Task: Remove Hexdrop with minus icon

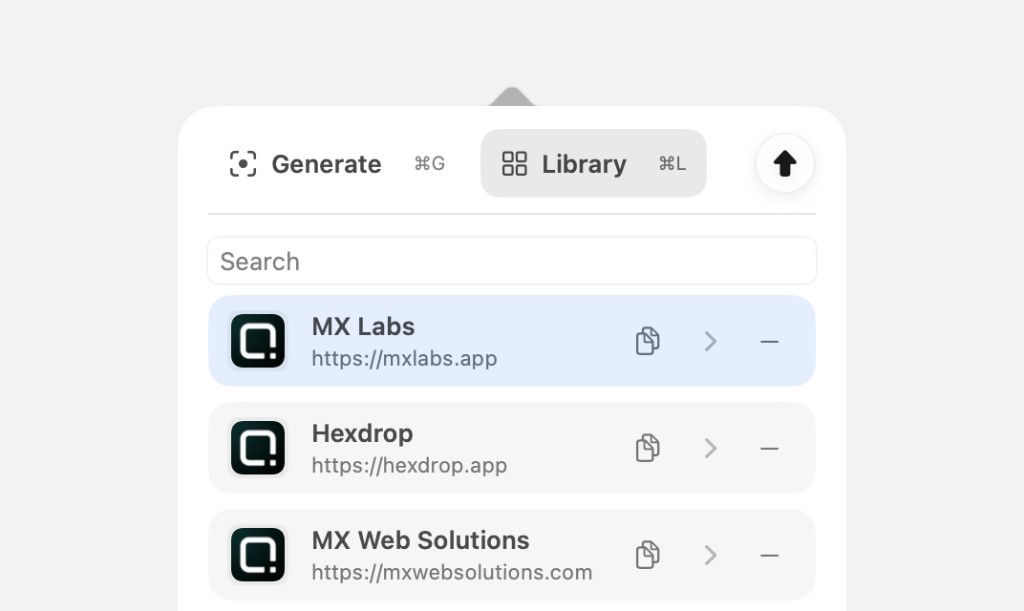Action: [769, 448]
